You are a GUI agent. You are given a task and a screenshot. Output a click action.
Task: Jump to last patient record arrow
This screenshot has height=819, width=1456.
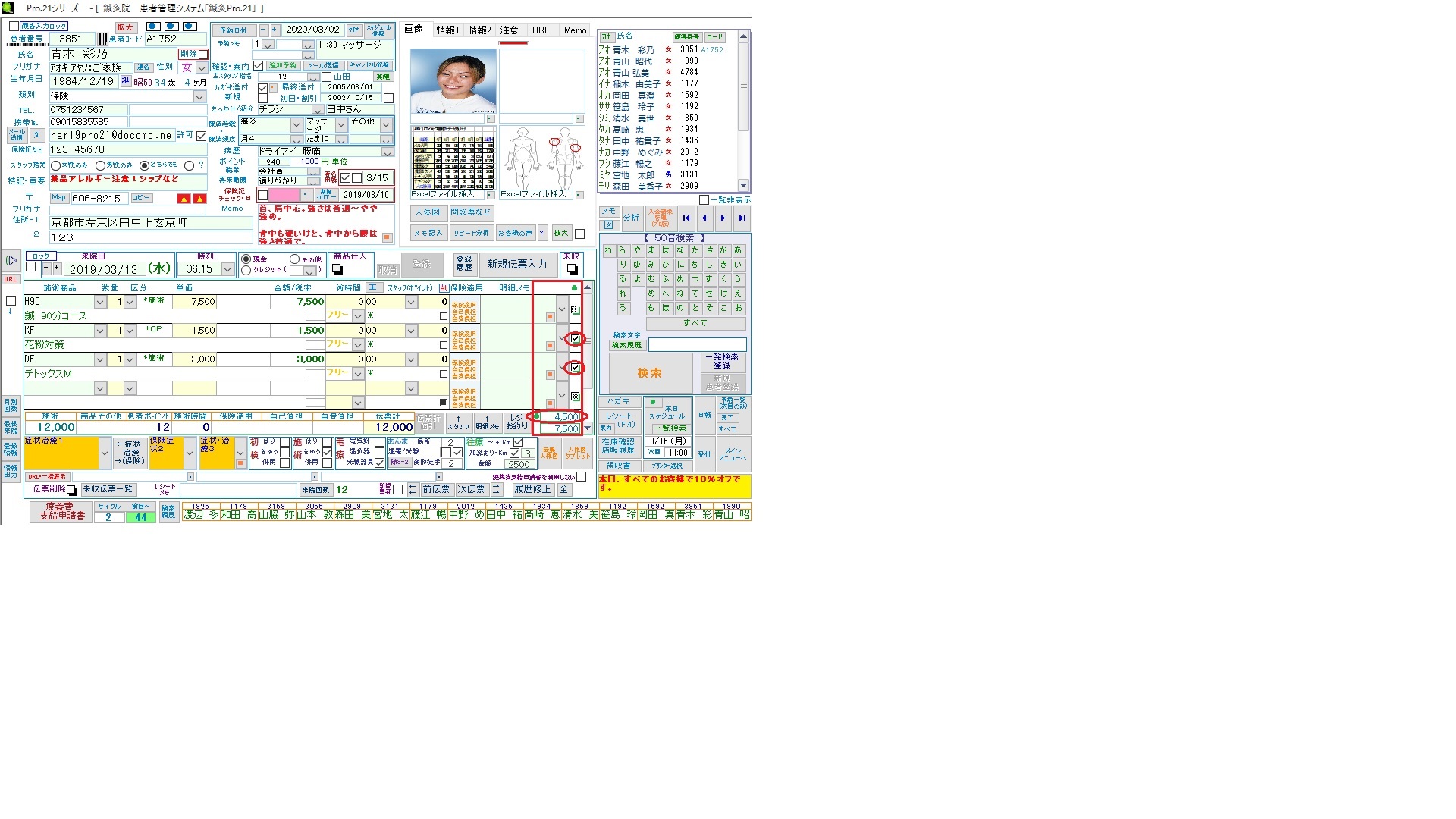pos(742,218)
